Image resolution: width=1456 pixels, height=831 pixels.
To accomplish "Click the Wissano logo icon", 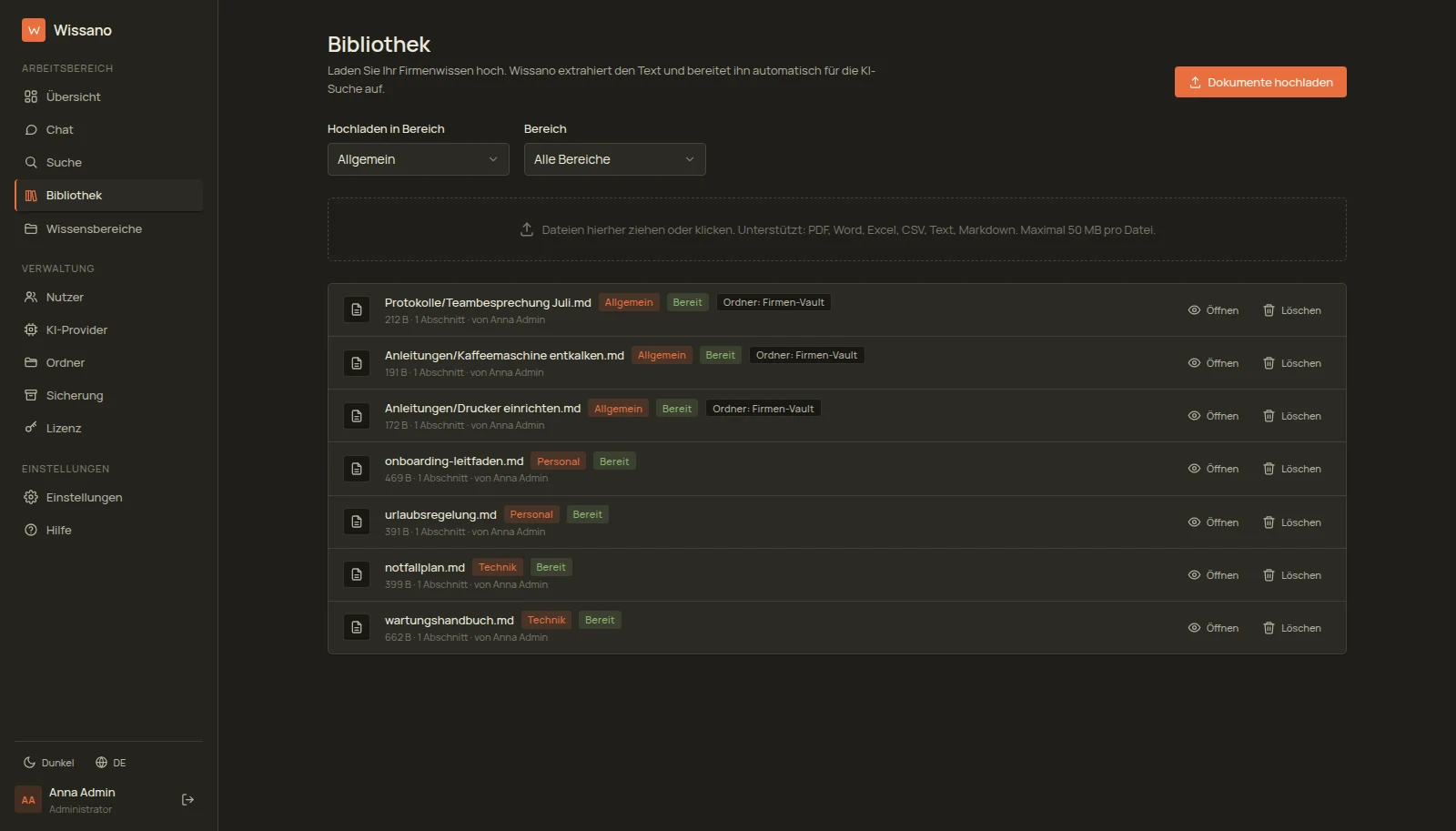I will (x=34, y=30).
